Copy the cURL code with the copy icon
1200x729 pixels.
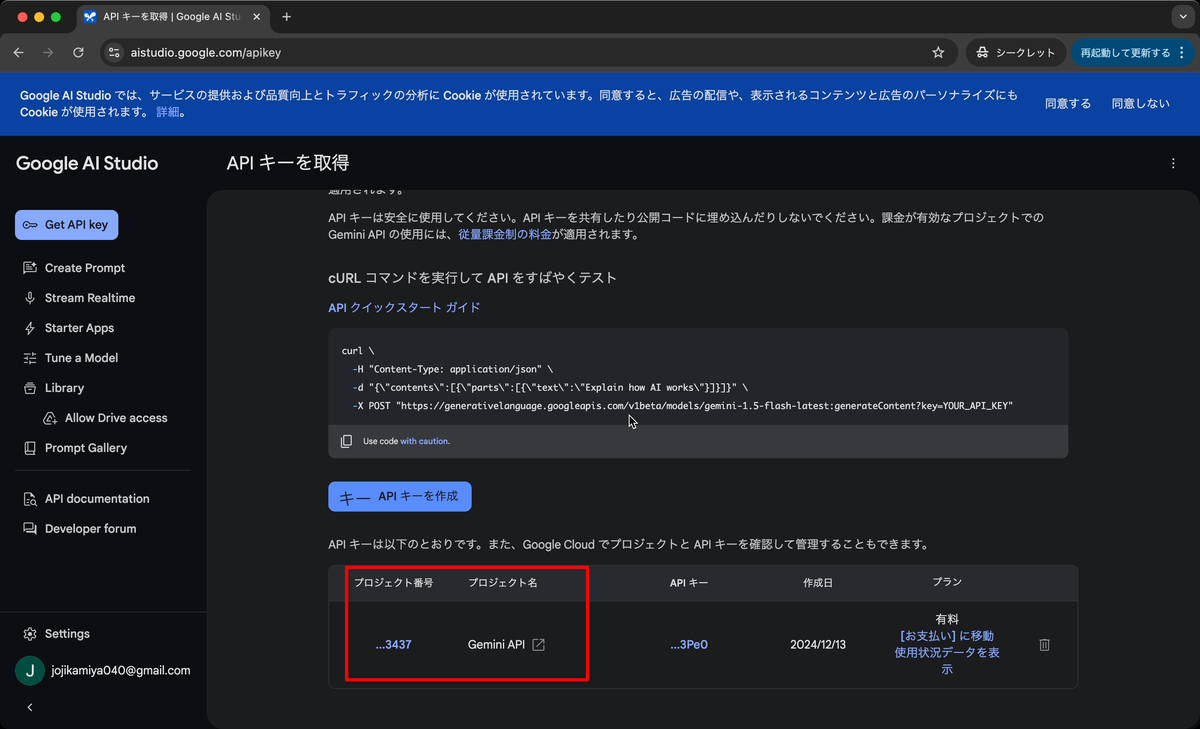click(x=346, y=441)
